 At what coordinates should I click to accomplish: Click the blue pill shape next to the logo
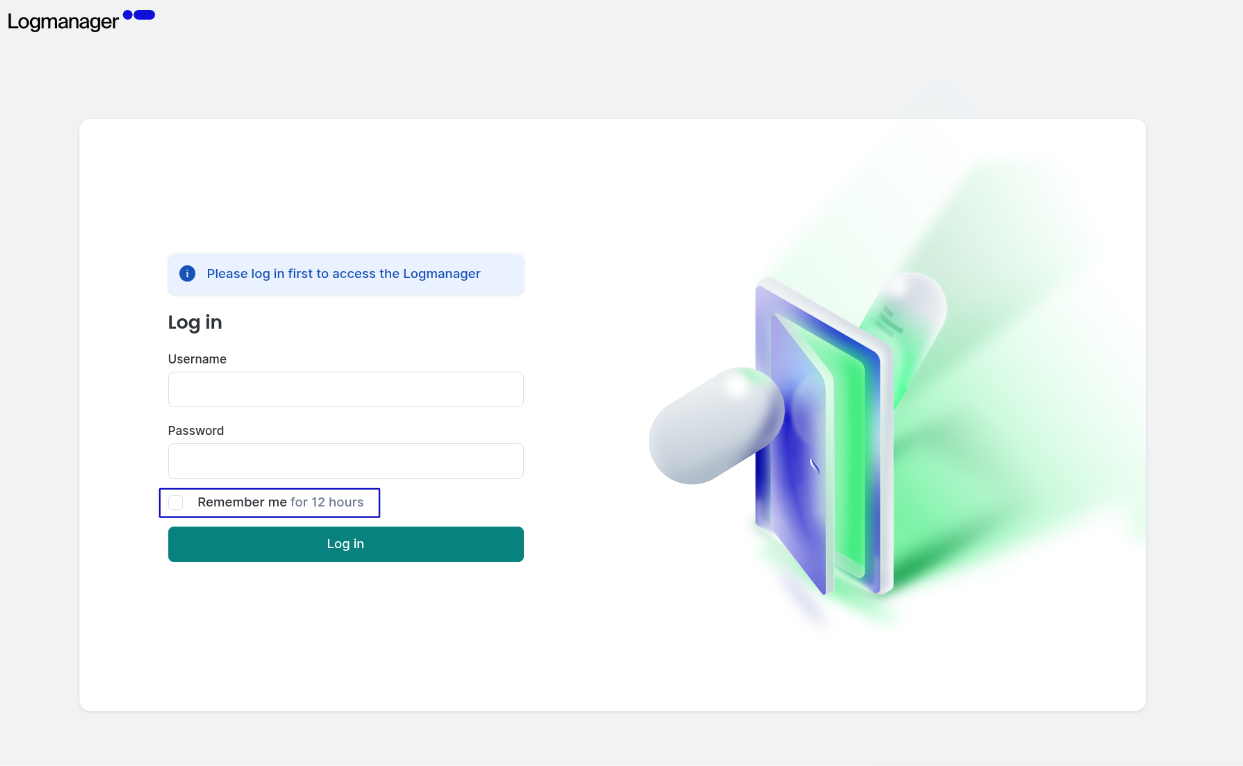[143, 13]
